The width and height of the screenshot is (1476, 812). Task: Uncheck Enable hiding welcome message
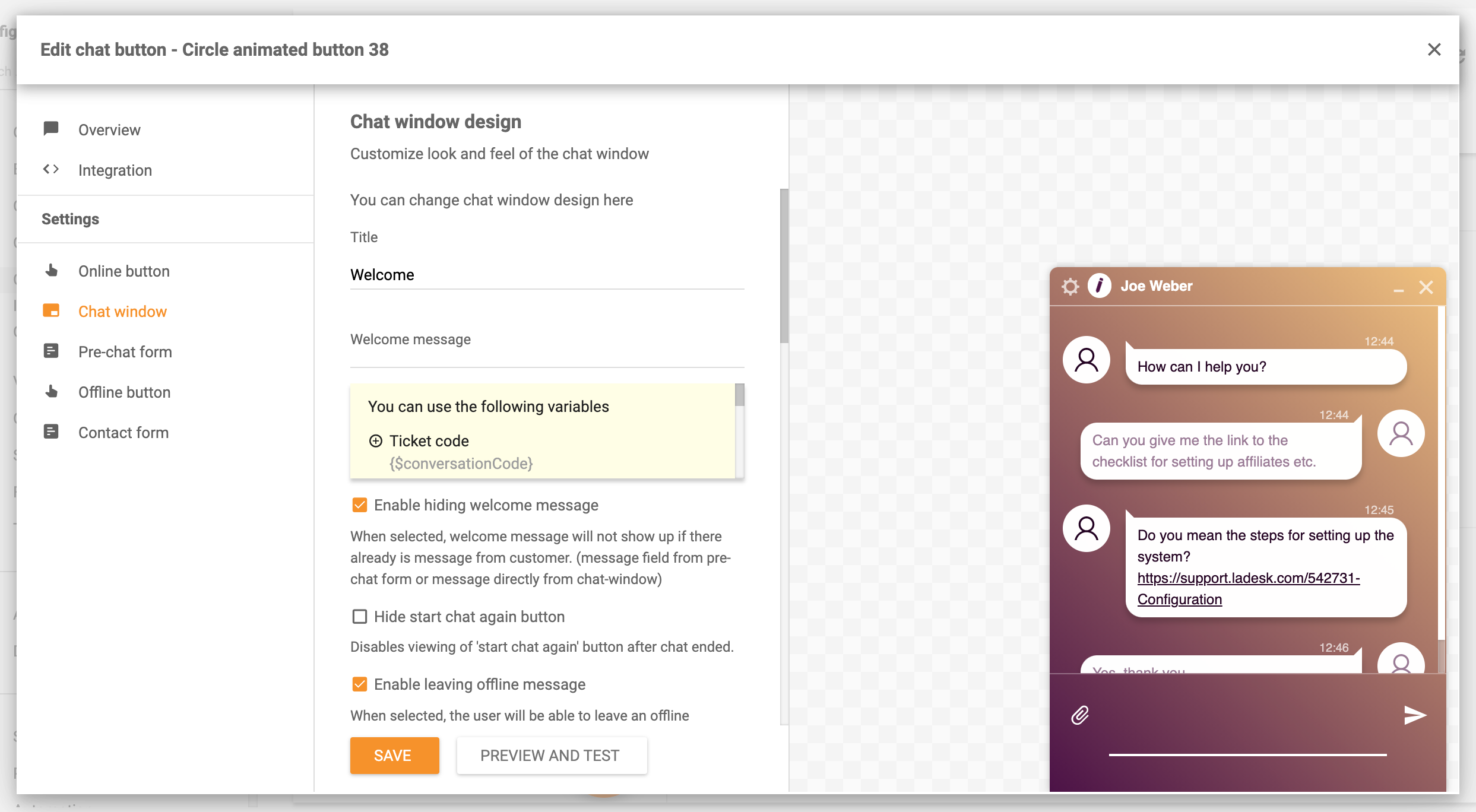[359, 505]
